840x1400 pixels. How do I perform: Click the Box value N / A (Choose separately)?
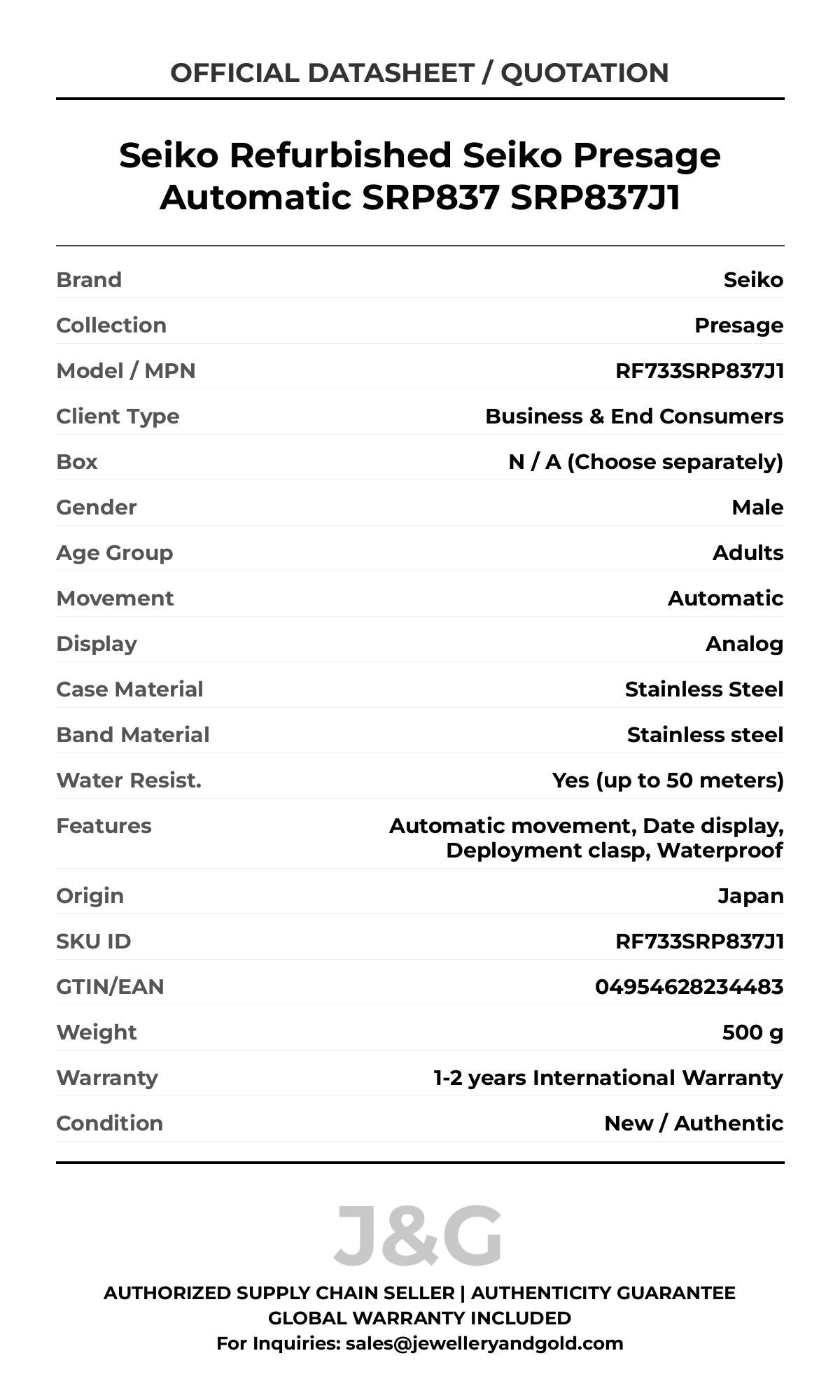click(645, 462)
